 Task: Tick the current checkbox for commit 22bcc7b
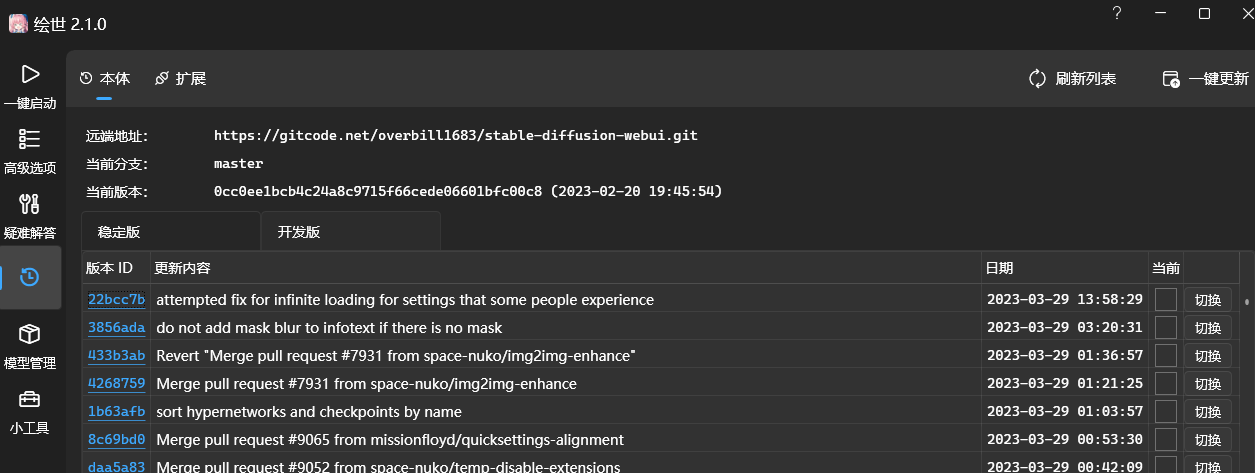tap(1166, 300)
